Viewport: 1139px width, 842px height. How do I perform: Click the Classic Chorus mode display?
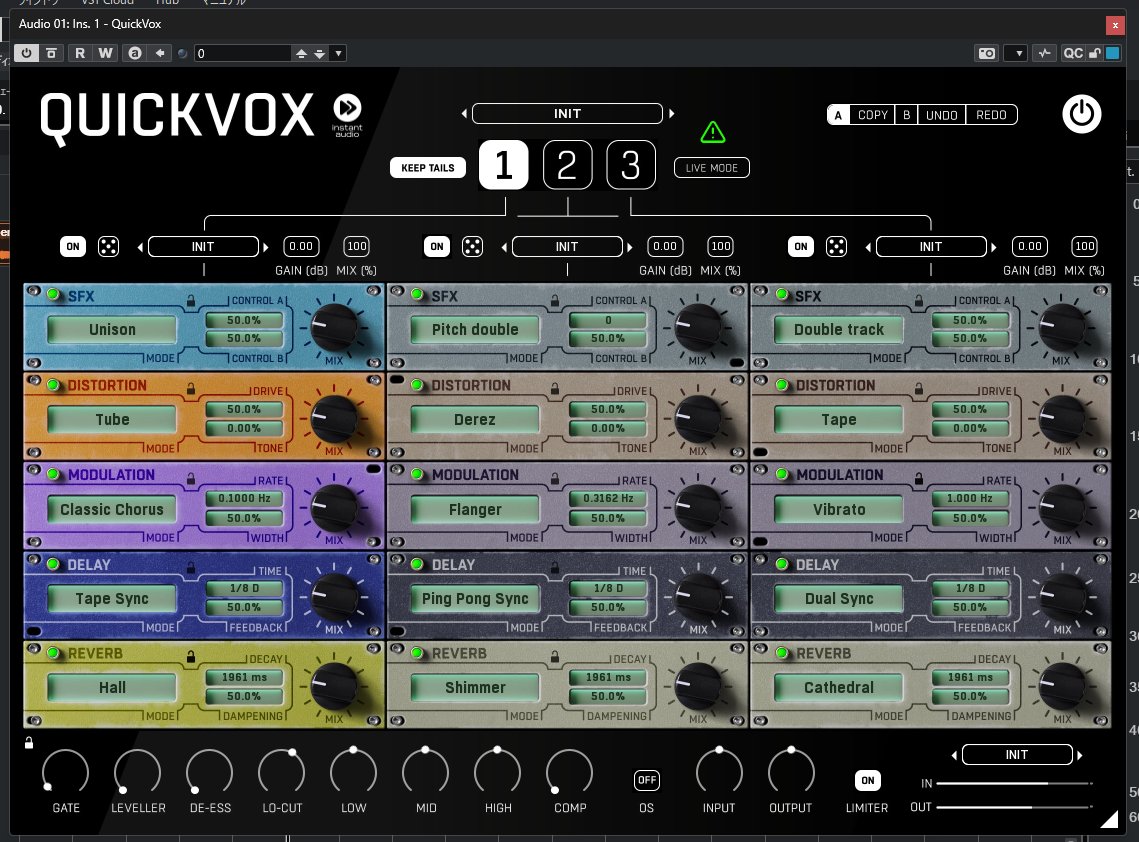point(112,509)
